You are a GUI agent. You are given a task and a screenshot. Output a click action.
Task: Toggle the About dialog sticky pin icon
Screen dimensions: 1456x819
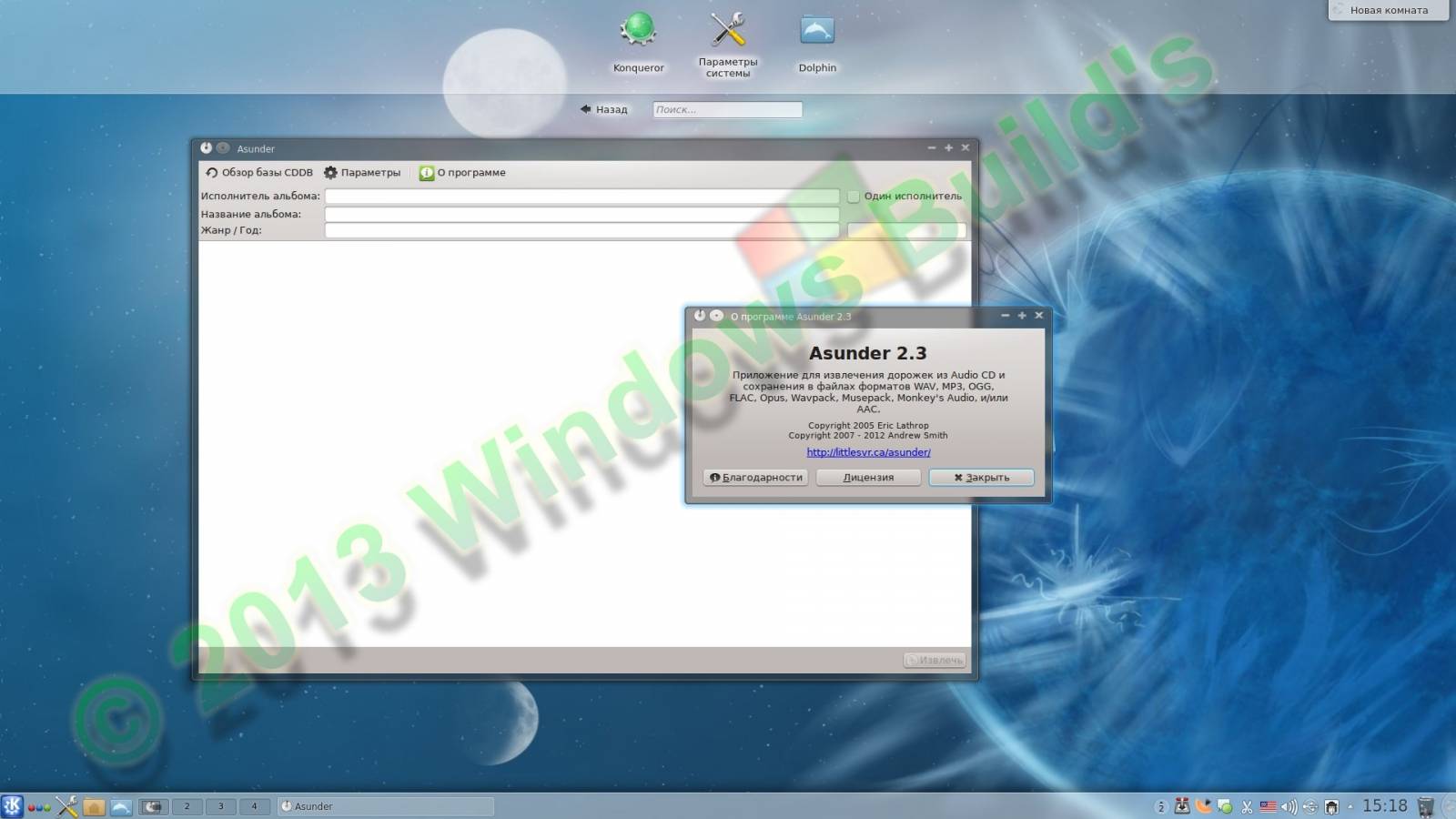click(x=716, y=316)
